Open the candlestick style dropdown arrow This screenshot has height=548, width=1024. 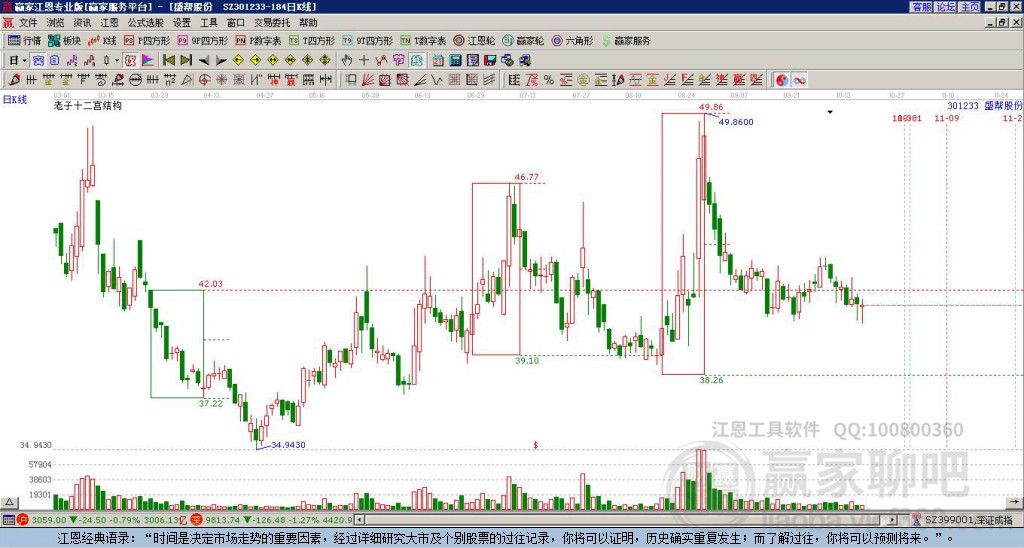[117, 61]
